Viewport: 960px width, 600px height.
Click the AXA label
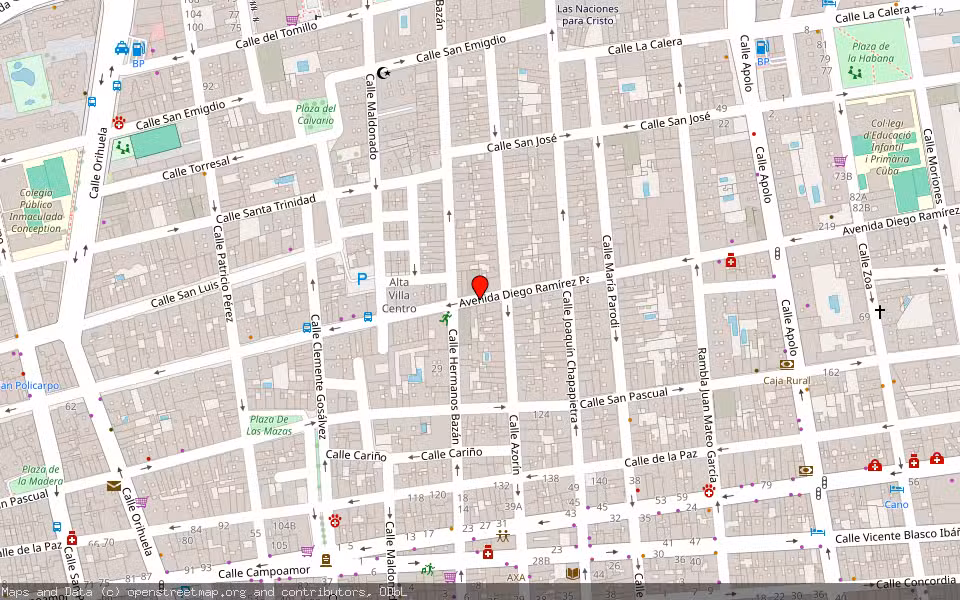point(516,577)
